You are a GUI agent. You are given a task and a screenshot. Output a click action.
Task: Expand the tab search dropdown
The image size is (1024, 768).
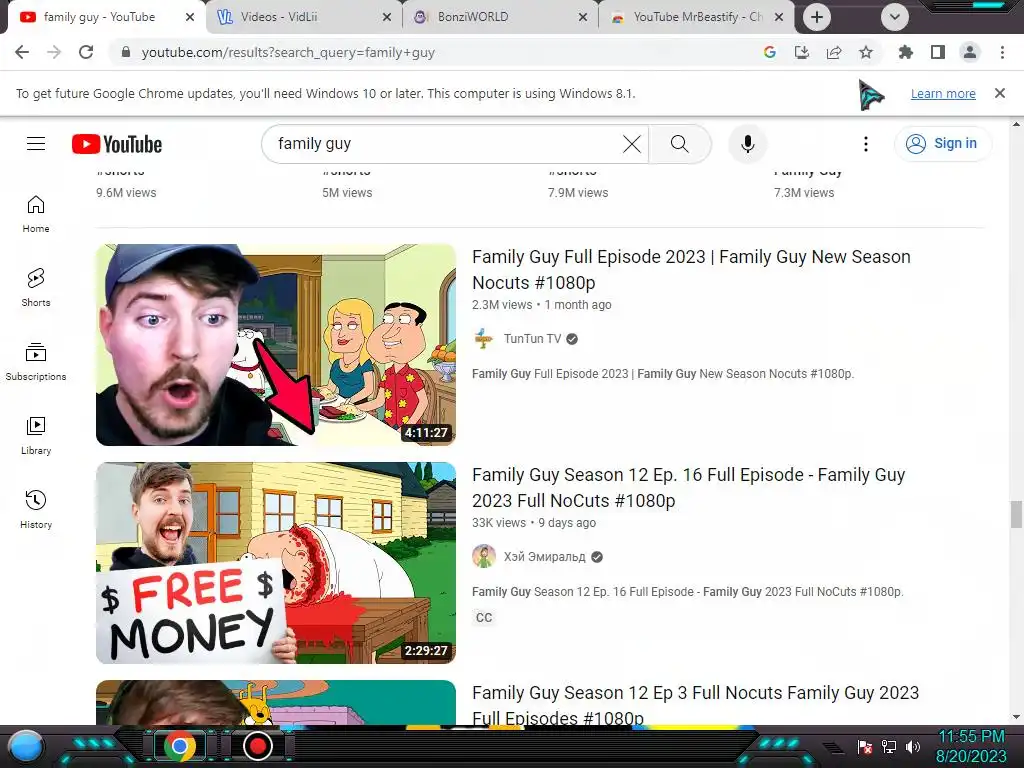point(895,17)
